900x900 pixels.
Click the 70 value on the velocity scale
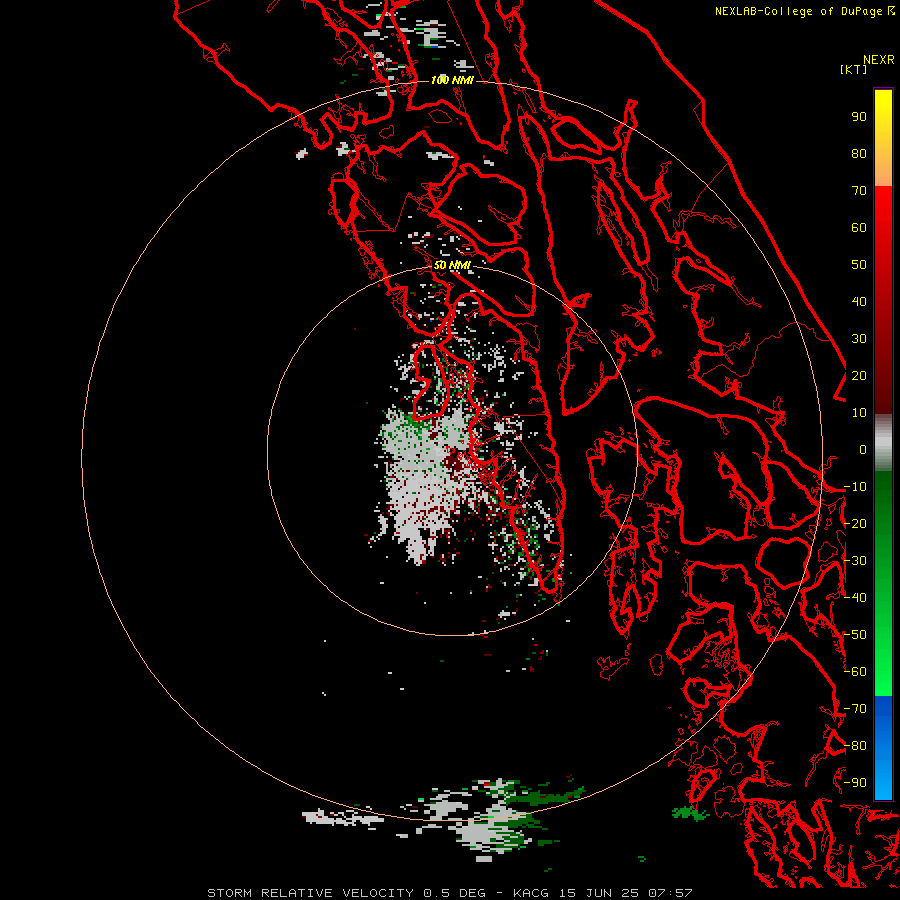859,191
